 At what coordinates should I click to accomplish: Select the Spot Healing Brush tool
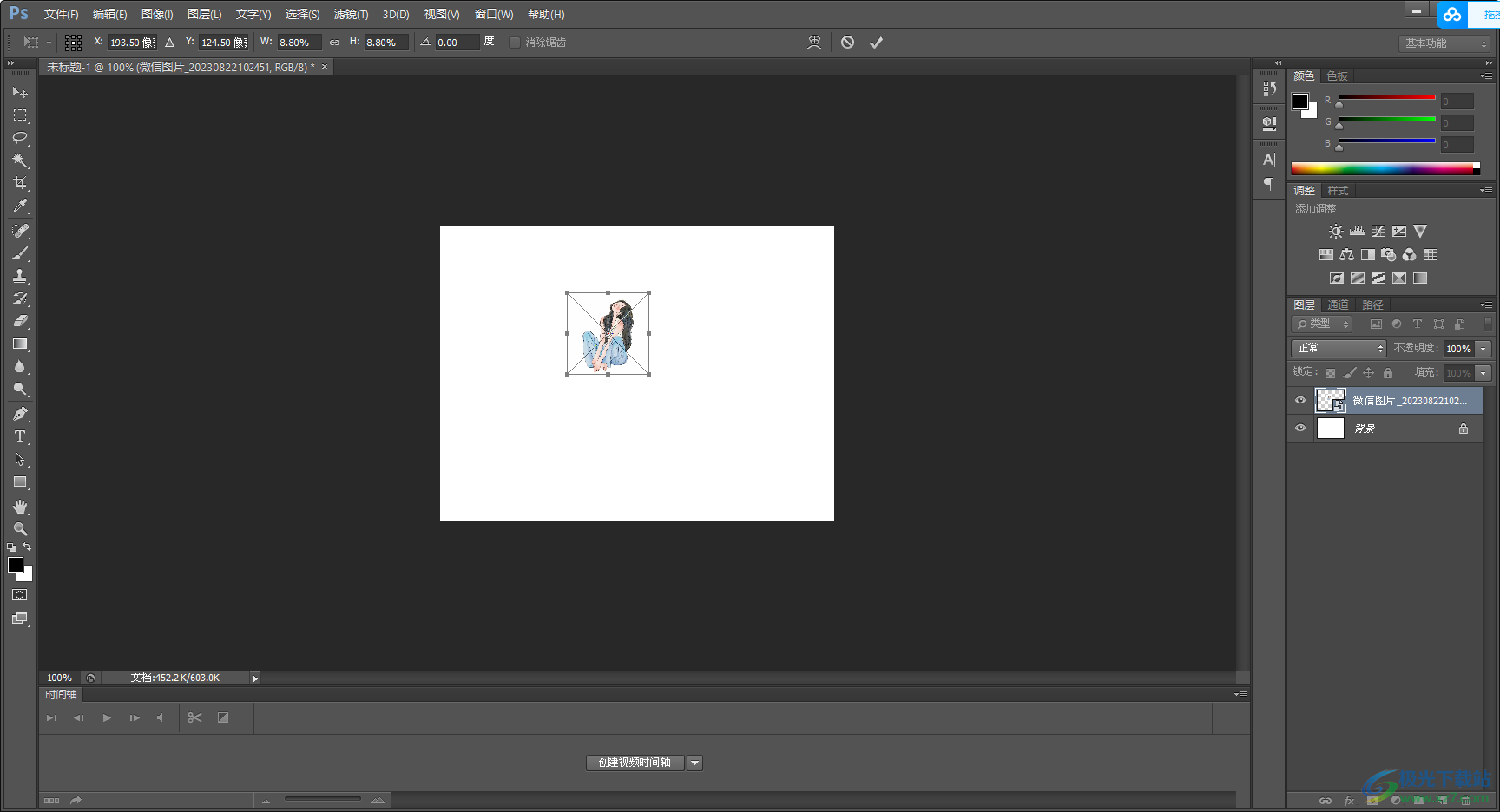[20, 231]
